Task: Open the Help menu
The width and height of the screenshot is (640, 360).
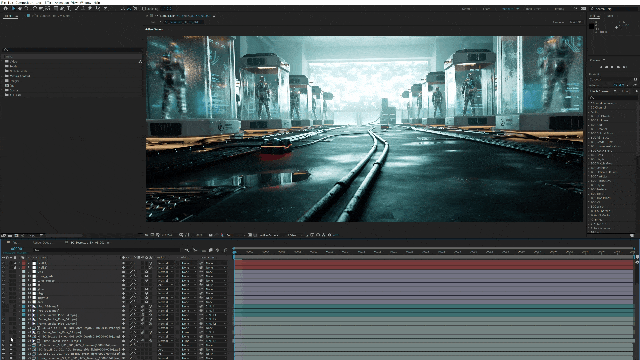Action: tap(97, 2)
